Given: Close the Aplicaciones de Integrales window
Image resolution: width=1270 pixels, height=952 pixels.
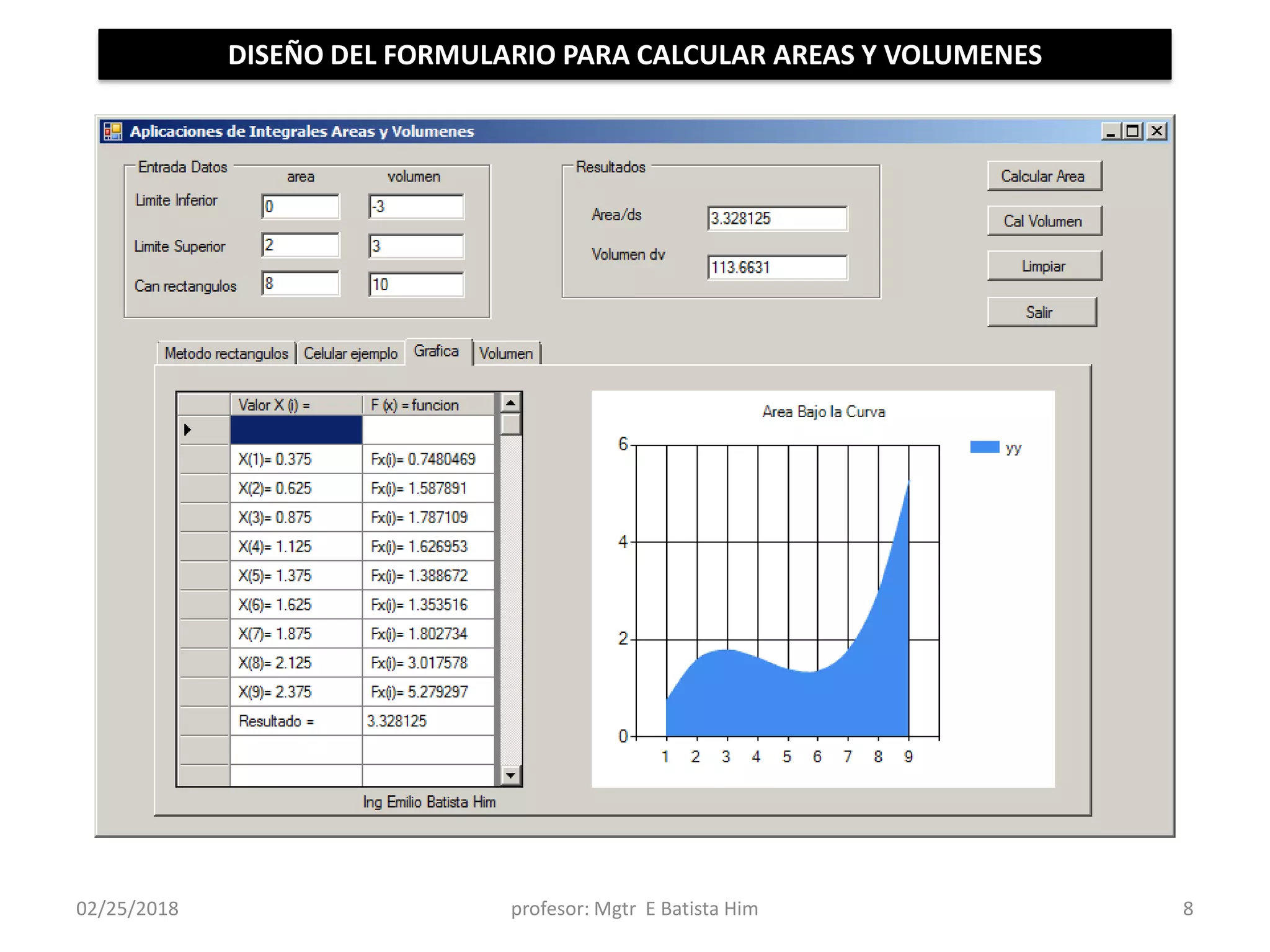Looking at the screenshot, I should 1157,131.
